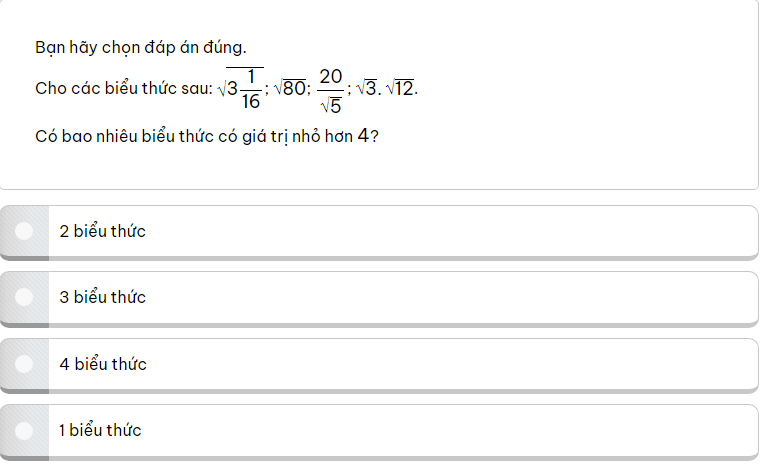Click the 'Bạn hãy chọn đáp án đúng.' instruction
Image resolution: width=764 pixels, height=468 pixels.
pyautogui.click(x=140, y=47)
